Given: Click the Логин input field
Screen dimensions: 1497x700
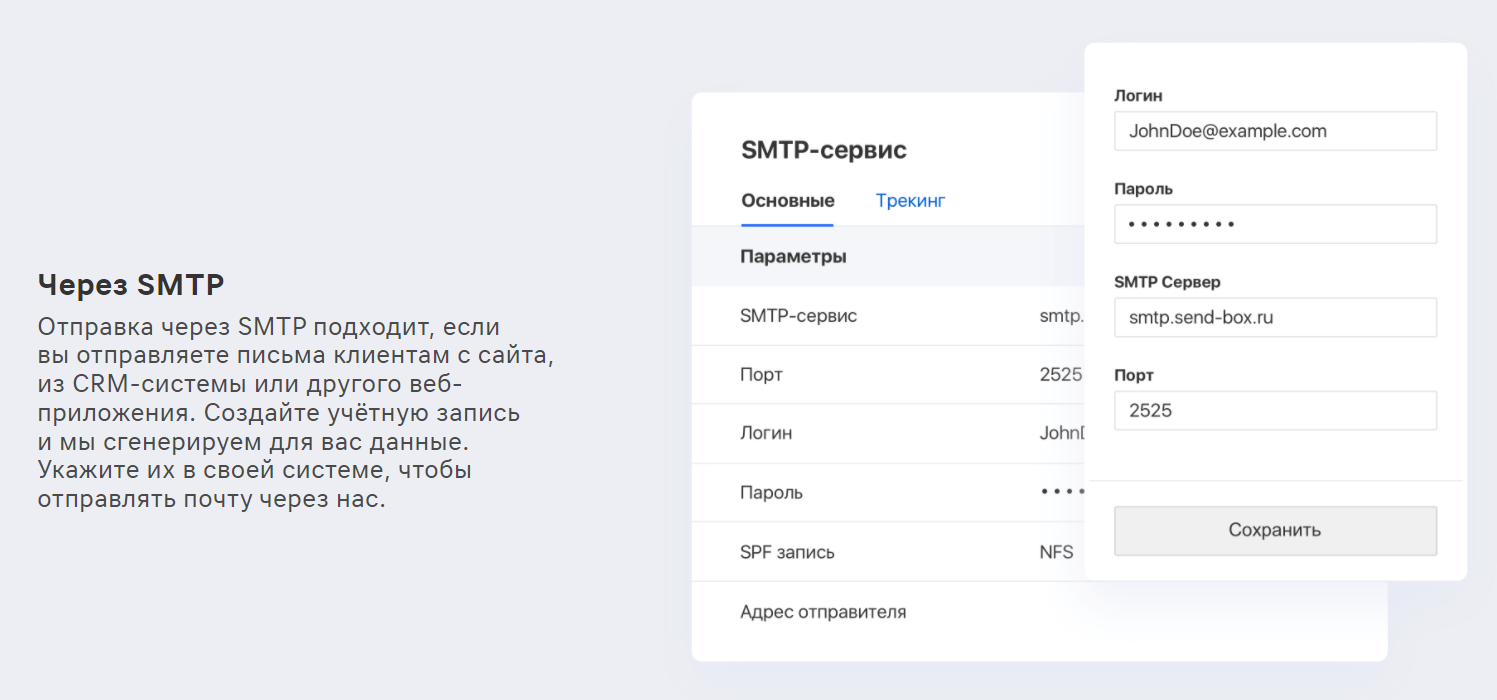Looking at the screenshot, I should pos(1274,131).
